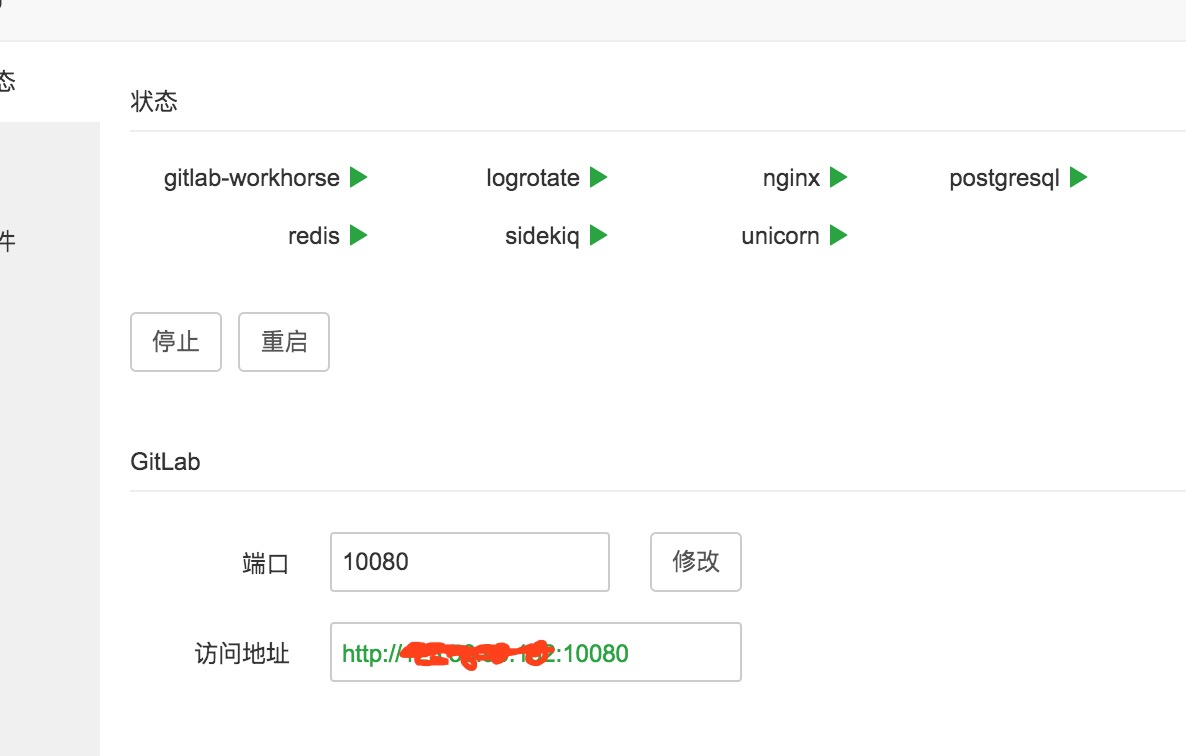This screenshot has height=756, width=1186.
Task: Select the unicorn service label
Action: click(x=781, y=236)
